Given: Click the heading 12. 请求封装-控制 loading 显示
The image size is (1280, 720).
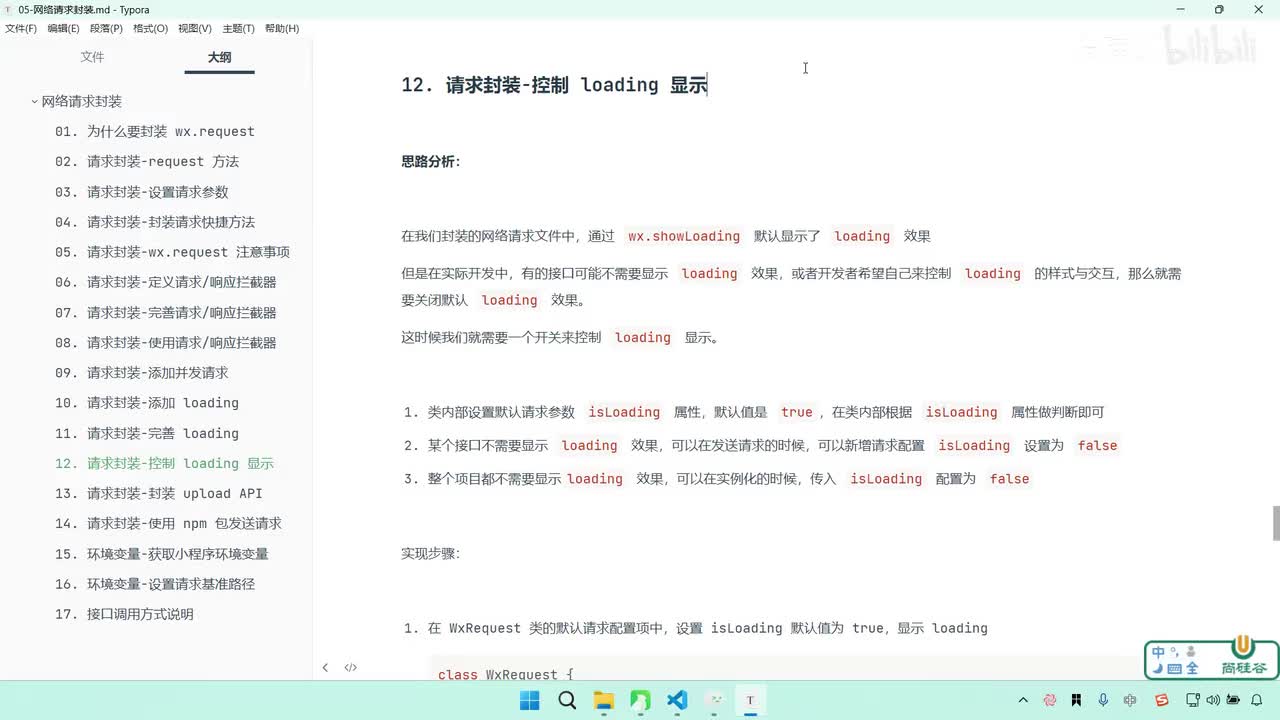Looking at the screenshot, I should pos(554,85).
